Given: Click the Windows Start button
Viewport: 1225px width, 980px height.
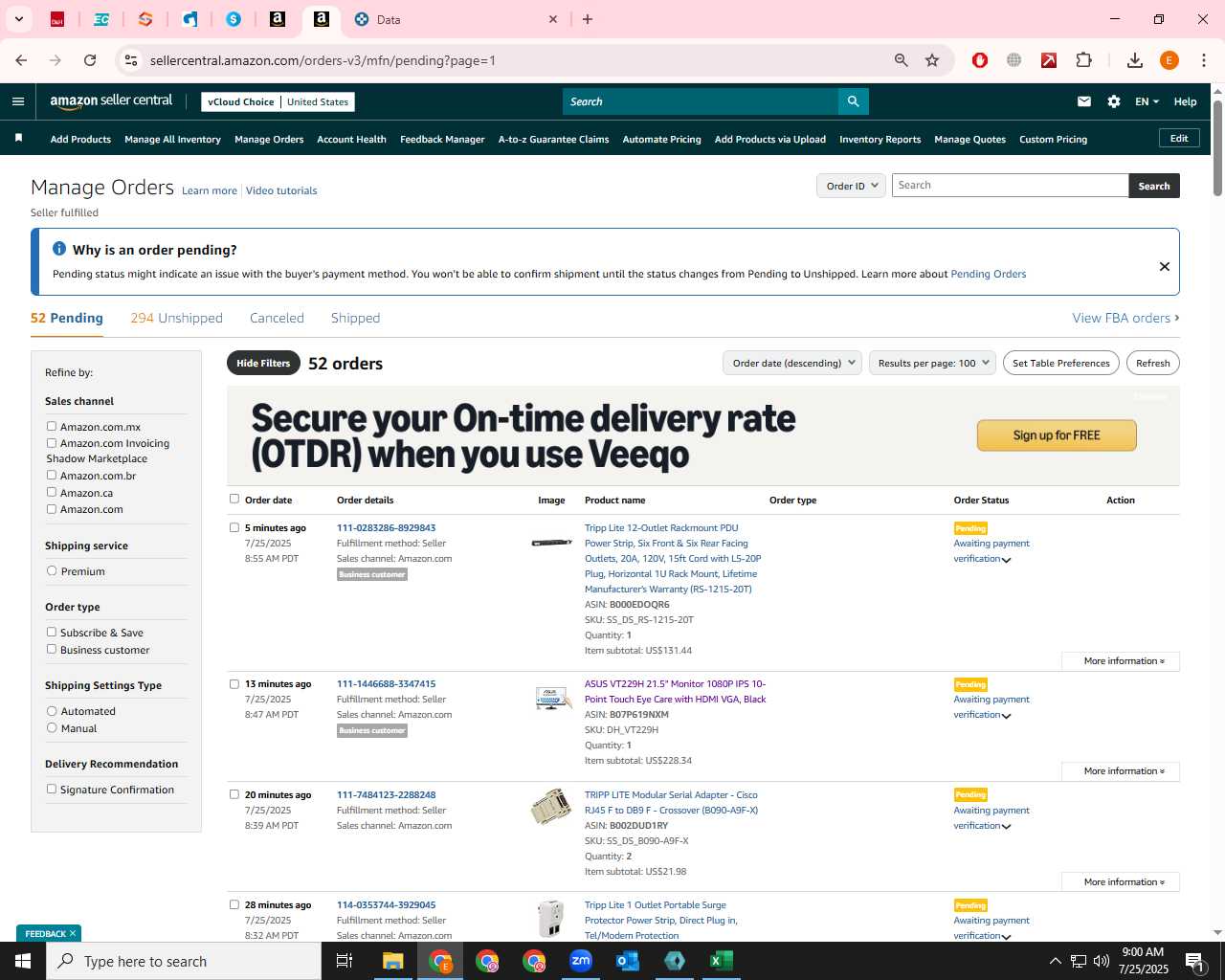Looking at the screenshot, I should [x=23, y=961].
